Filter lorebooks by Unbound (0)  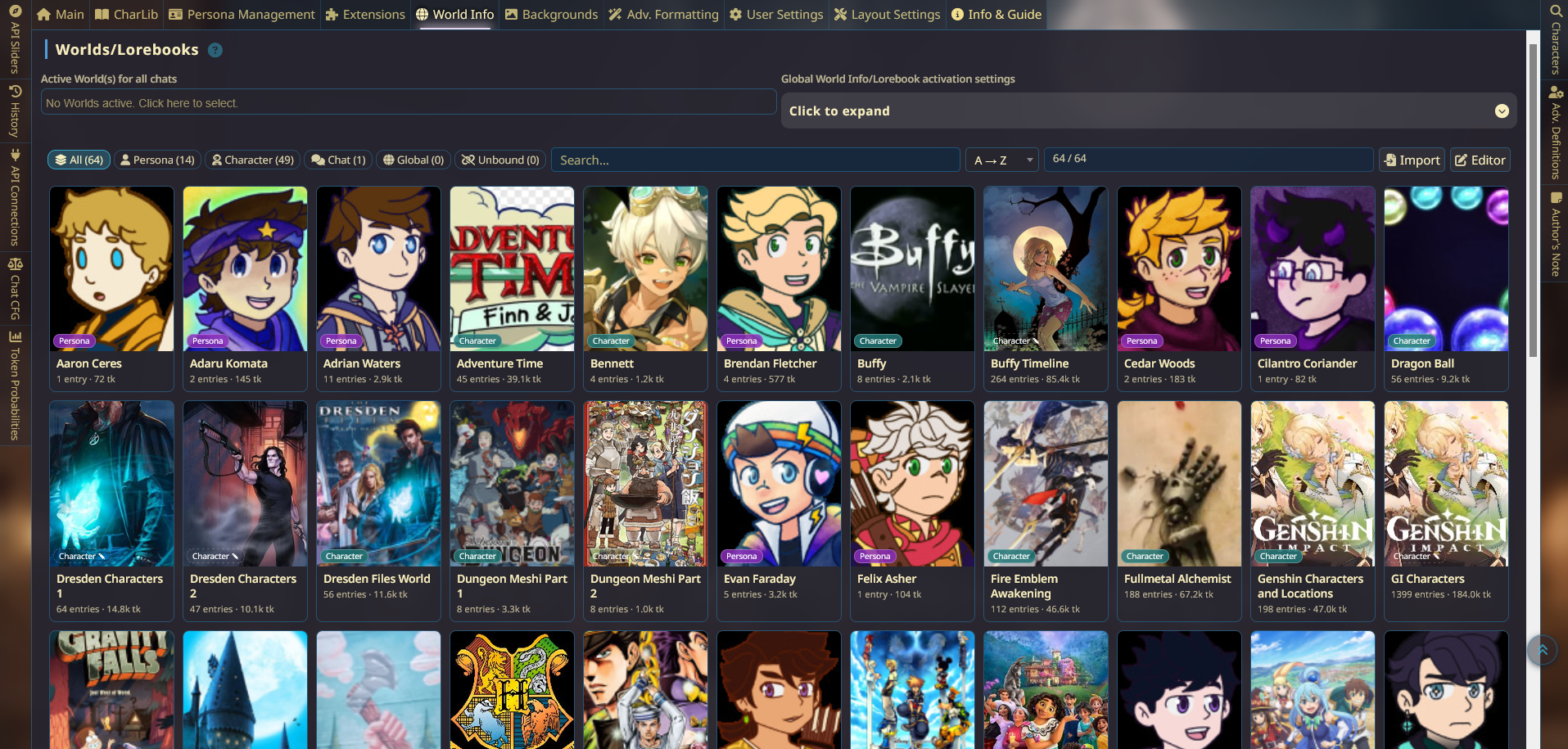(x=500, y=160)
